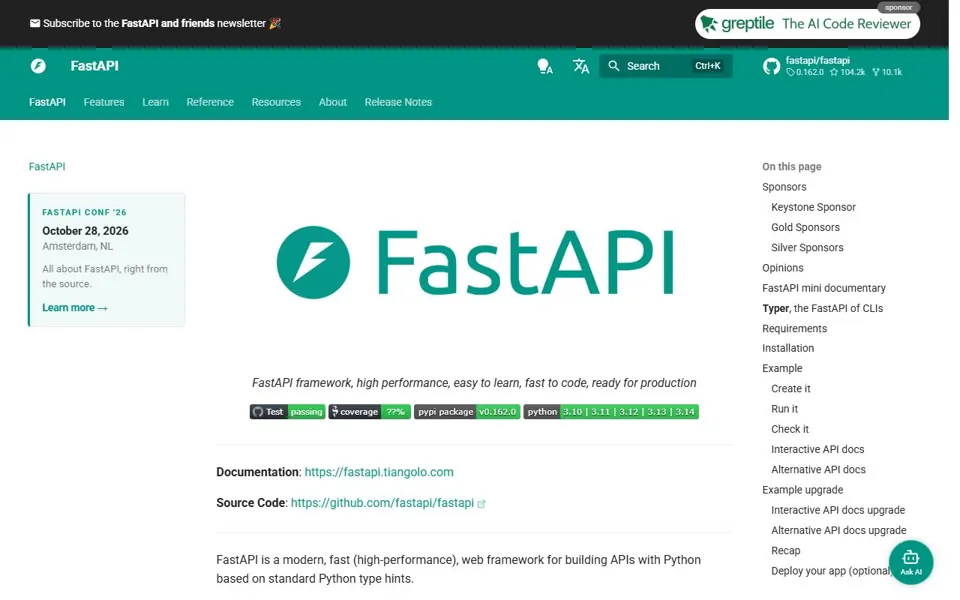Click the October 28, 2026 conference date
The height and width of the screenshot is (600, 960).
[85, 231]
